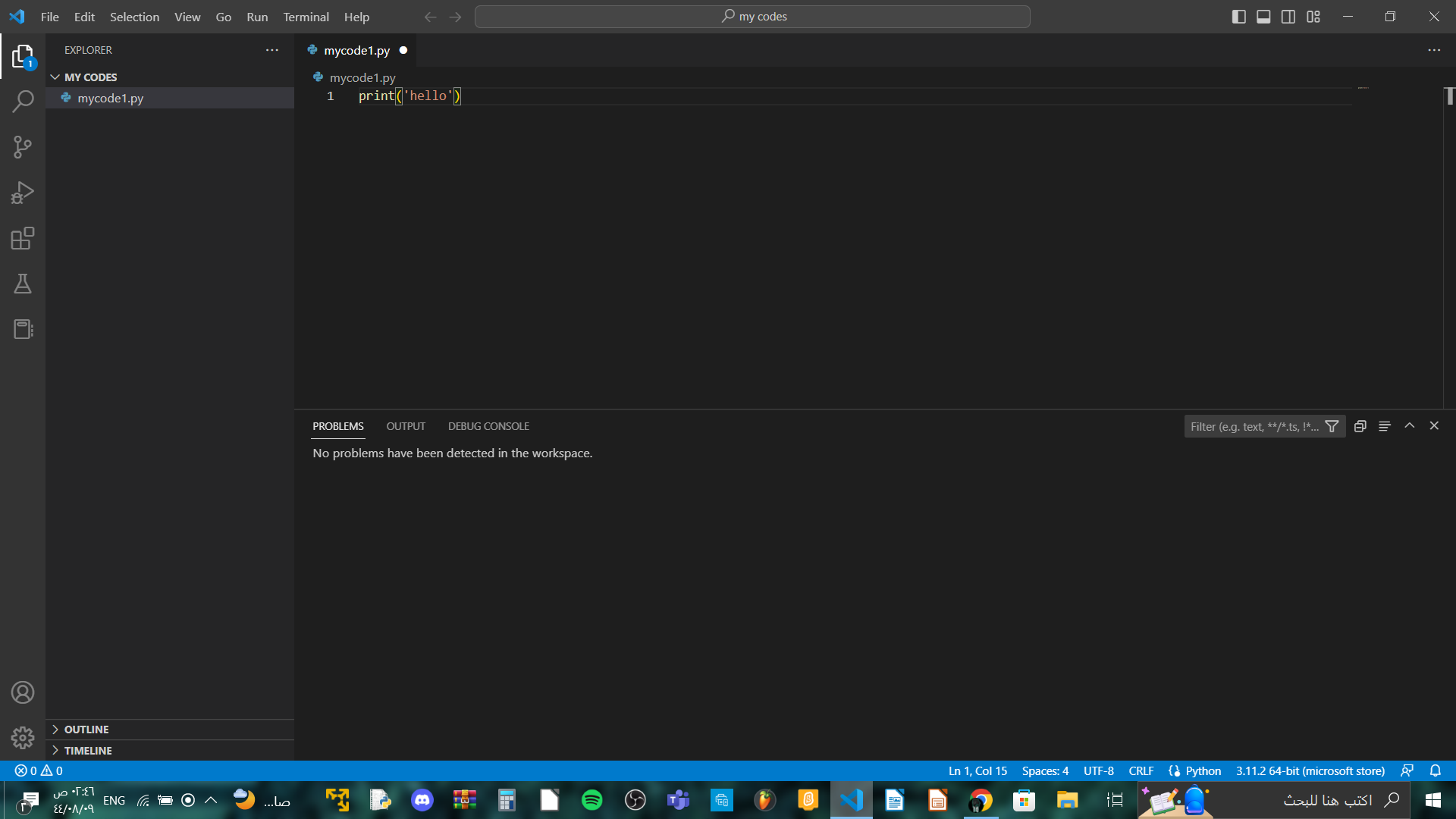Select mycode1.py in the Explorer tree

coord(170,98)
